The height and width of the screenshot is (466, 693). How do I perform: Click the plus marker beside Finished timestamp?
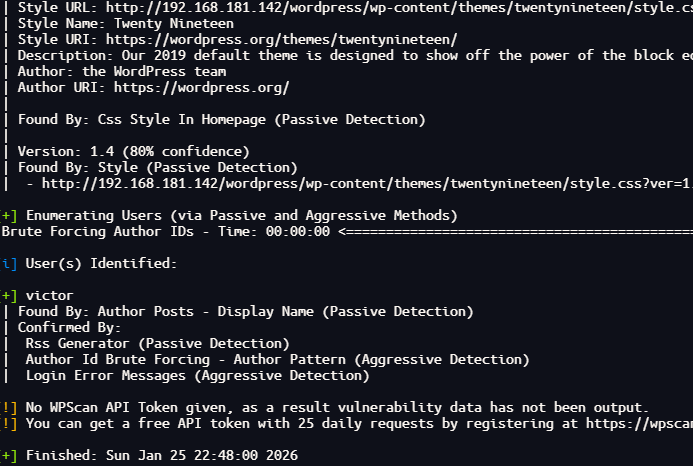point(9,455)
